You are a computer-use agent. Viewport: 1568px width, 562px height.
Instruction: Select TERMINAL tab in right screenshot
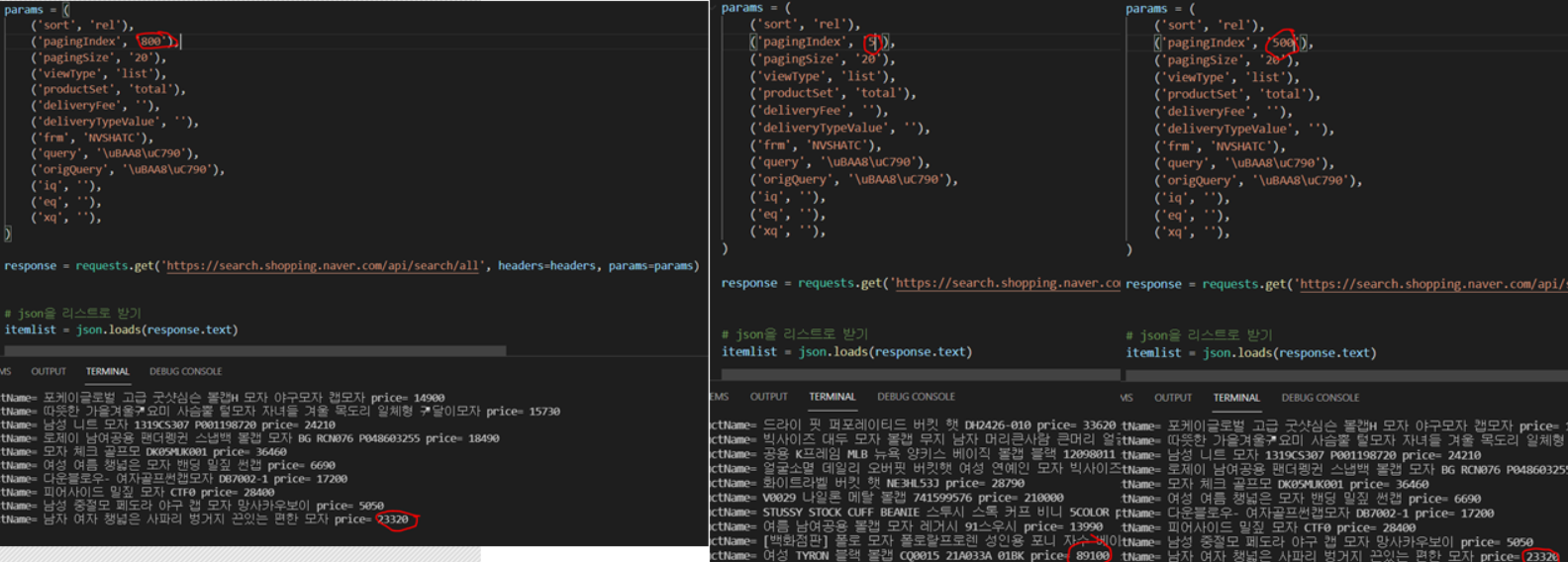tap(1236, 398)
